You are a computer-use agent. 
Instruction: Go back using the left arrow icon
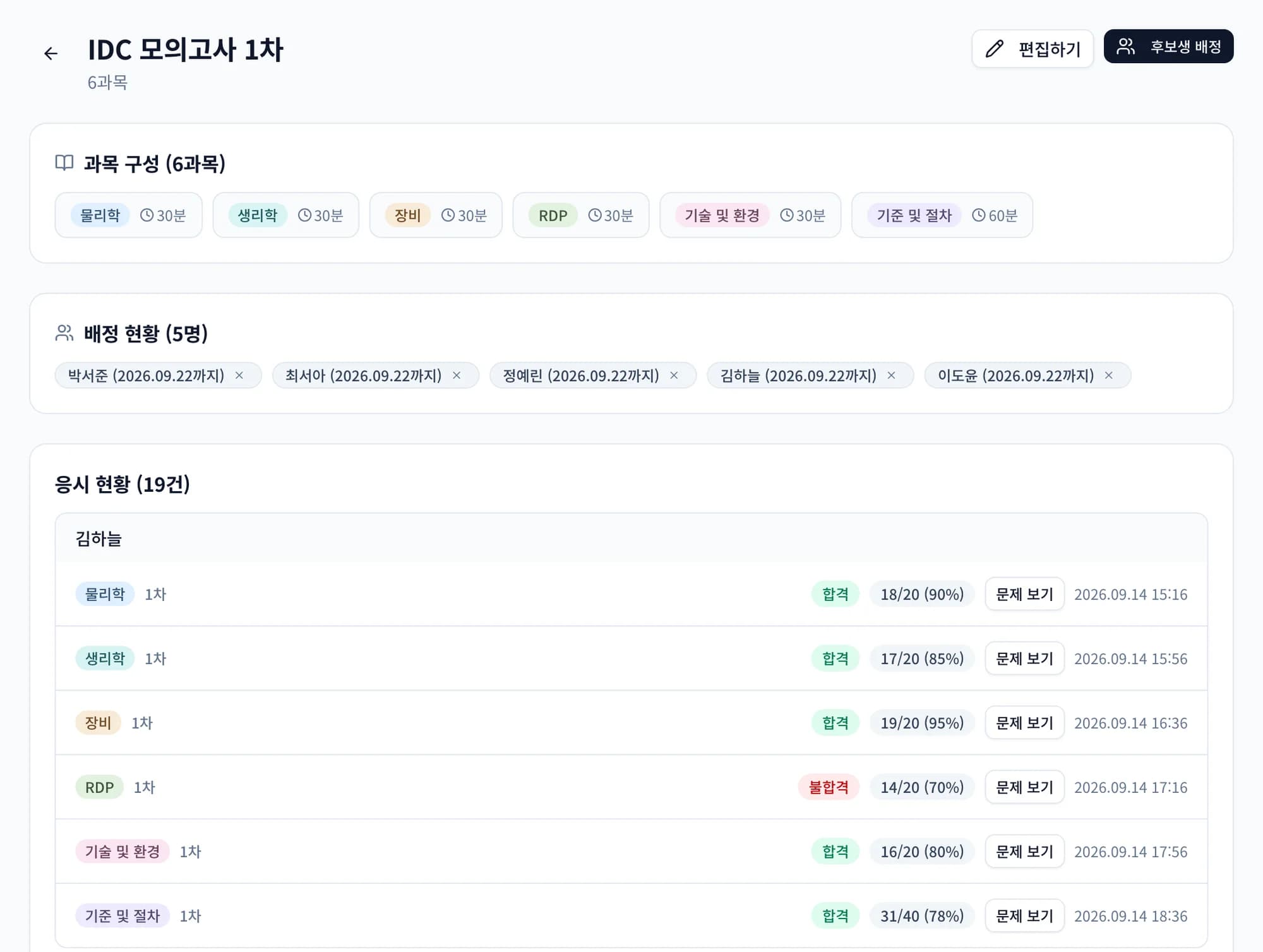(51, 53)
